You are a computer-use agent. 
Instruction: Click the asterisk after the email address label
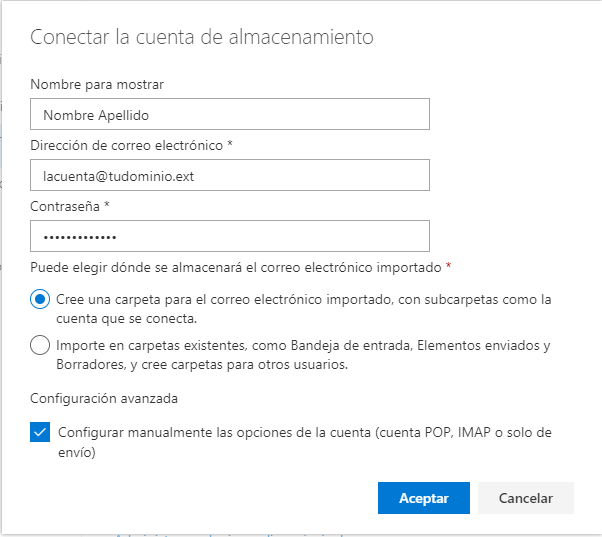point(230,144)
